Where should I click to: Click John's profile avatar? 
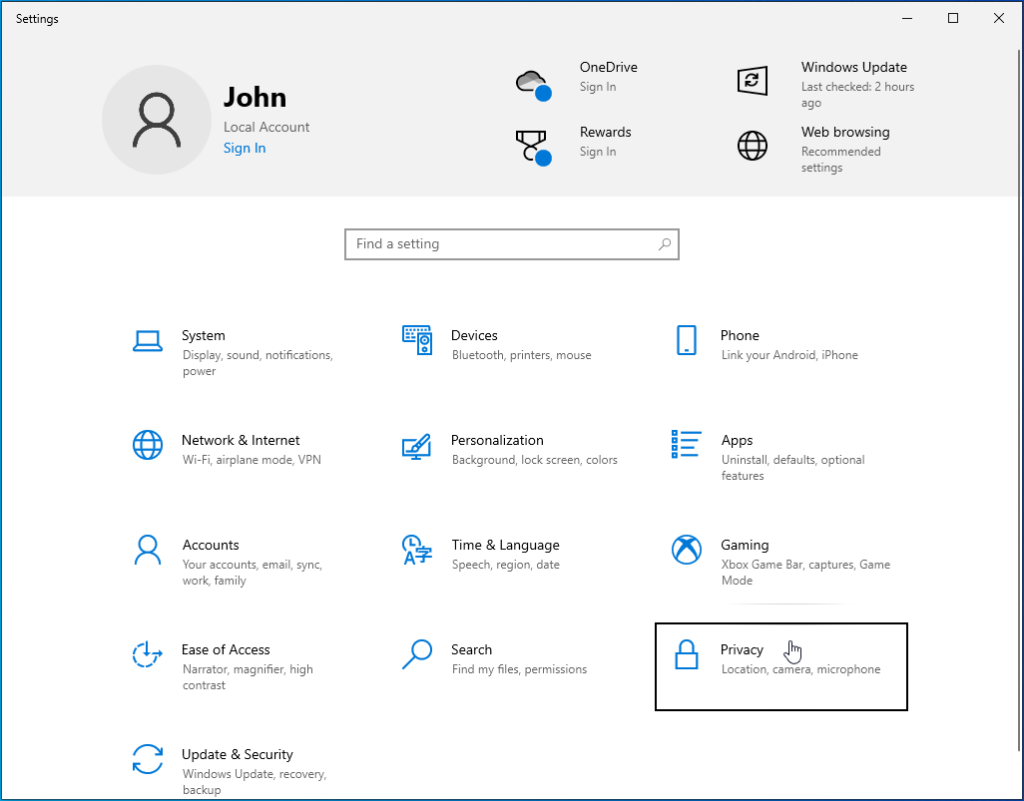[157, 119]
